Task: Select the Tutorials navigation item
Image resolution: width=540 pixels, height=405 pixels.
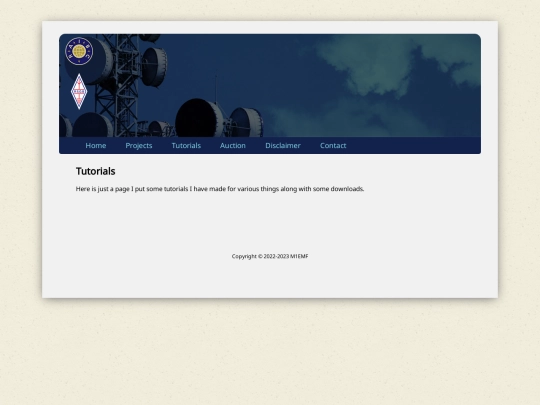Action: click(186, 145)
